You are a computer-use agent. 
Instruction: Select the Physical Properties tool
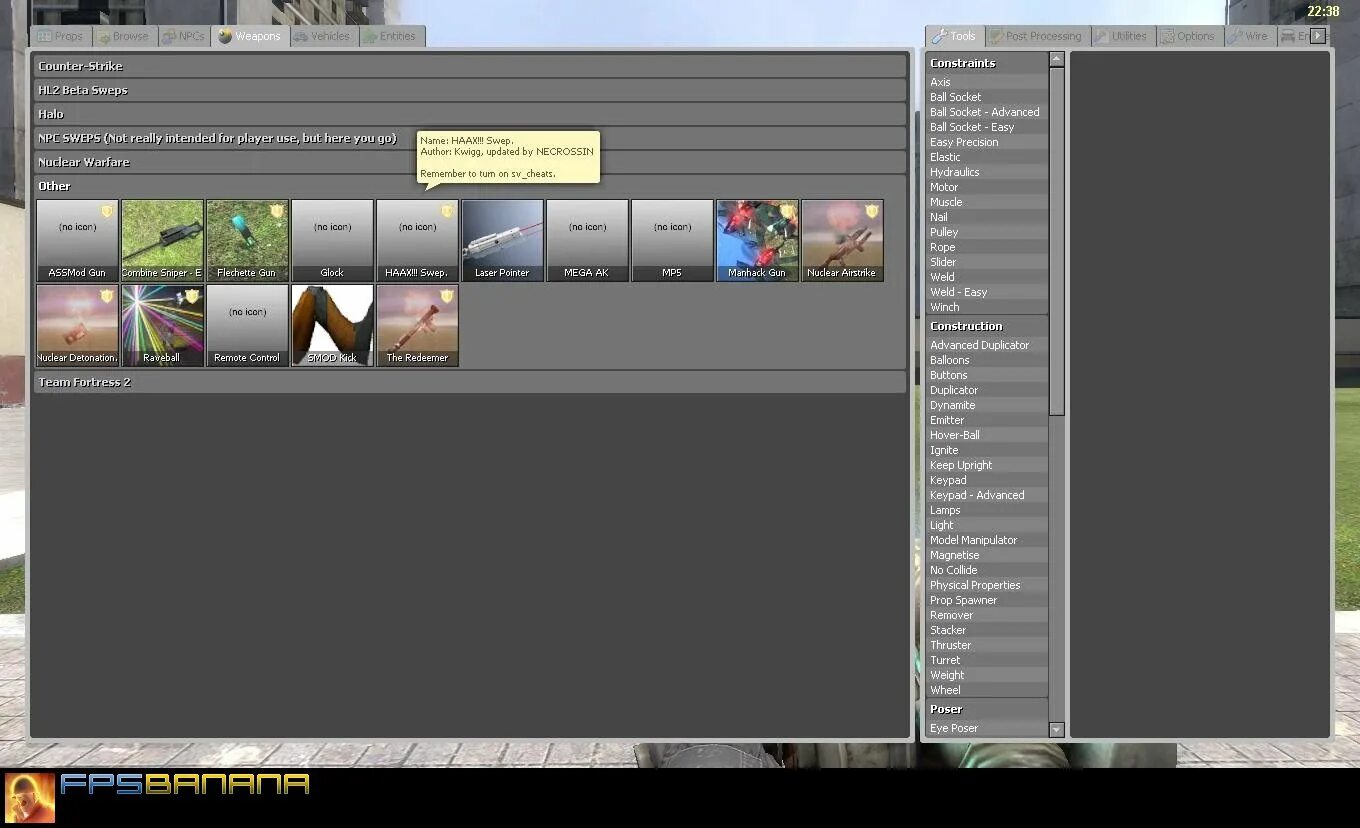[x=987, y=585]
